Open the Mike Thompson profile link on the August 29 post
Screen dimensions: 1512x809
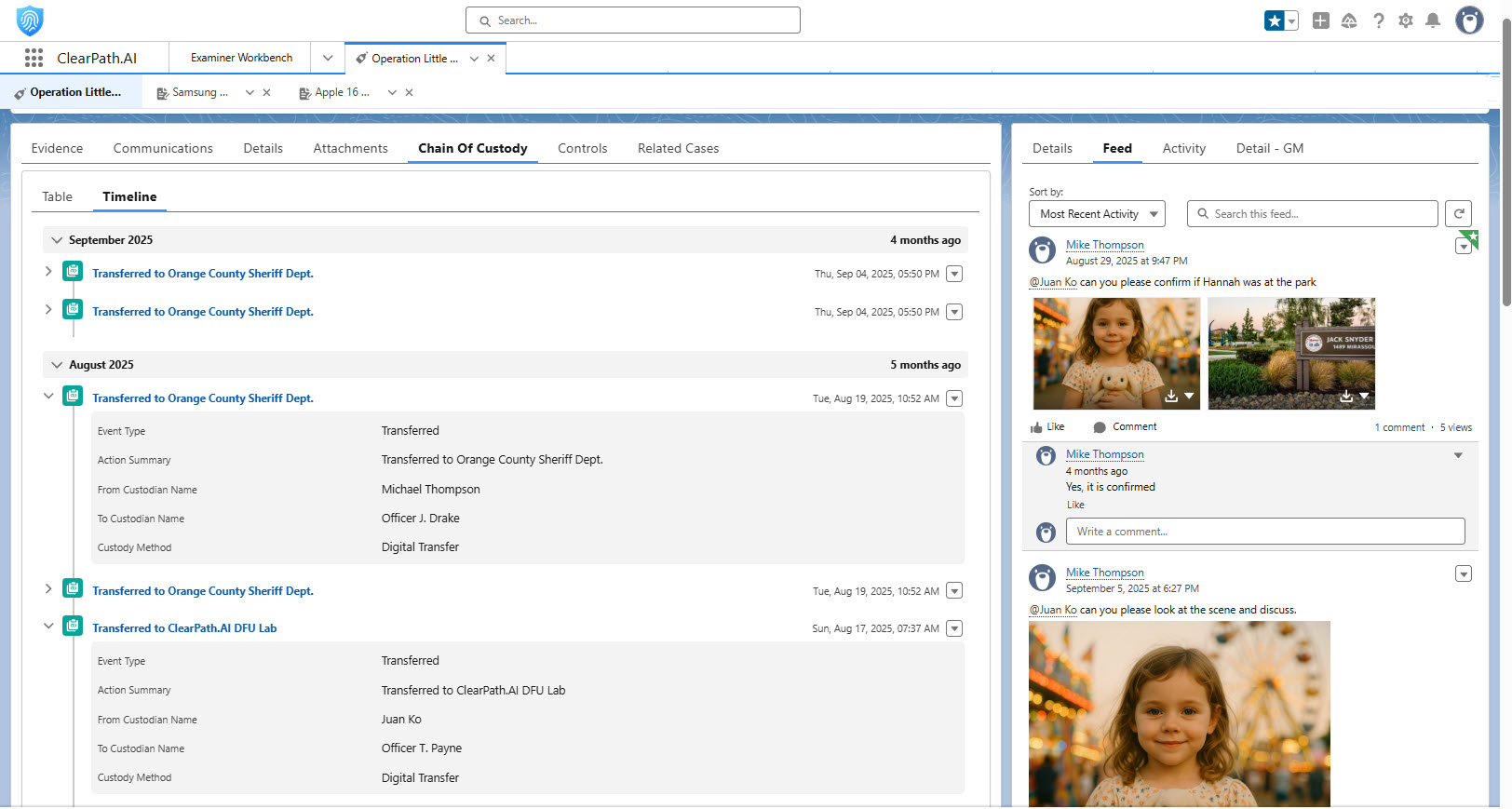point(1104,245)
